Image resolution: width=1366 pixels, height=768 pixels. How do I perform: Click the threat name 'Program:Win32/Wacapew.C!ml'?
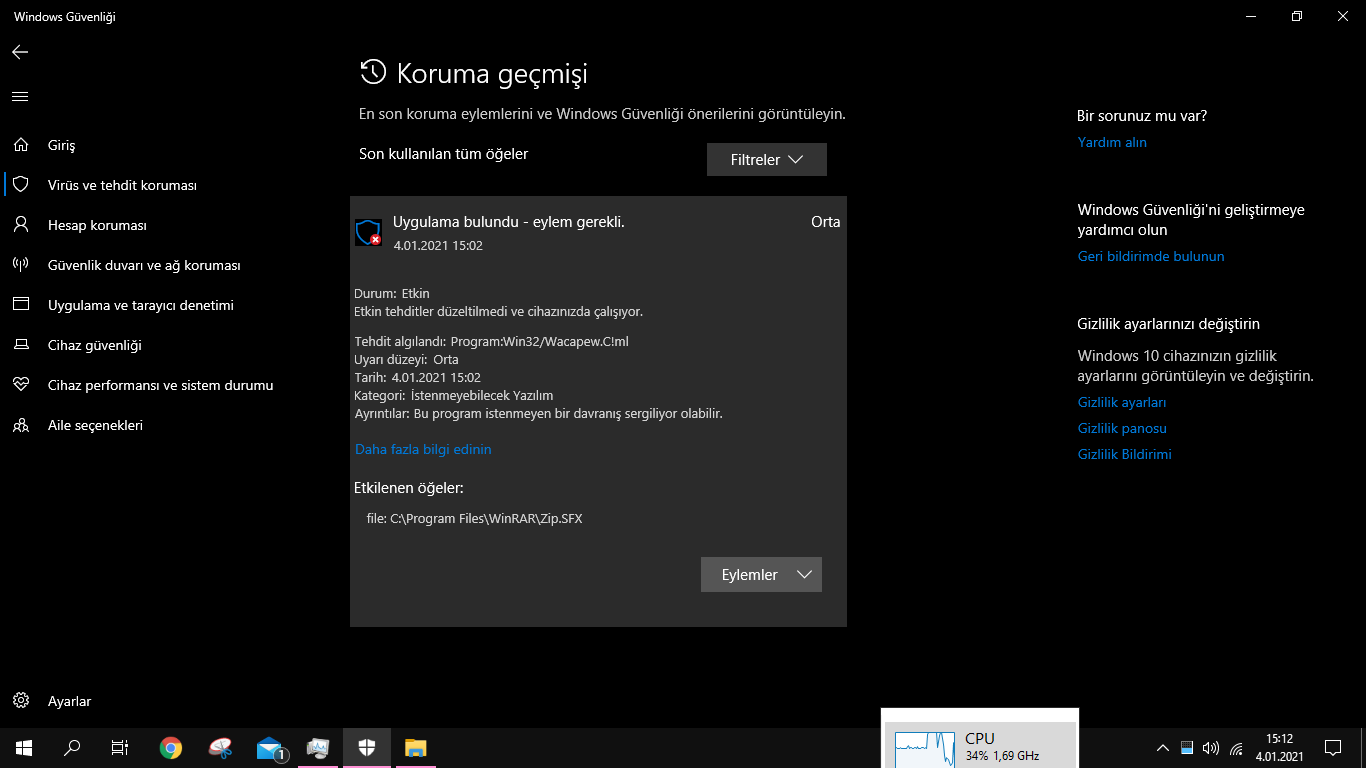539,342
